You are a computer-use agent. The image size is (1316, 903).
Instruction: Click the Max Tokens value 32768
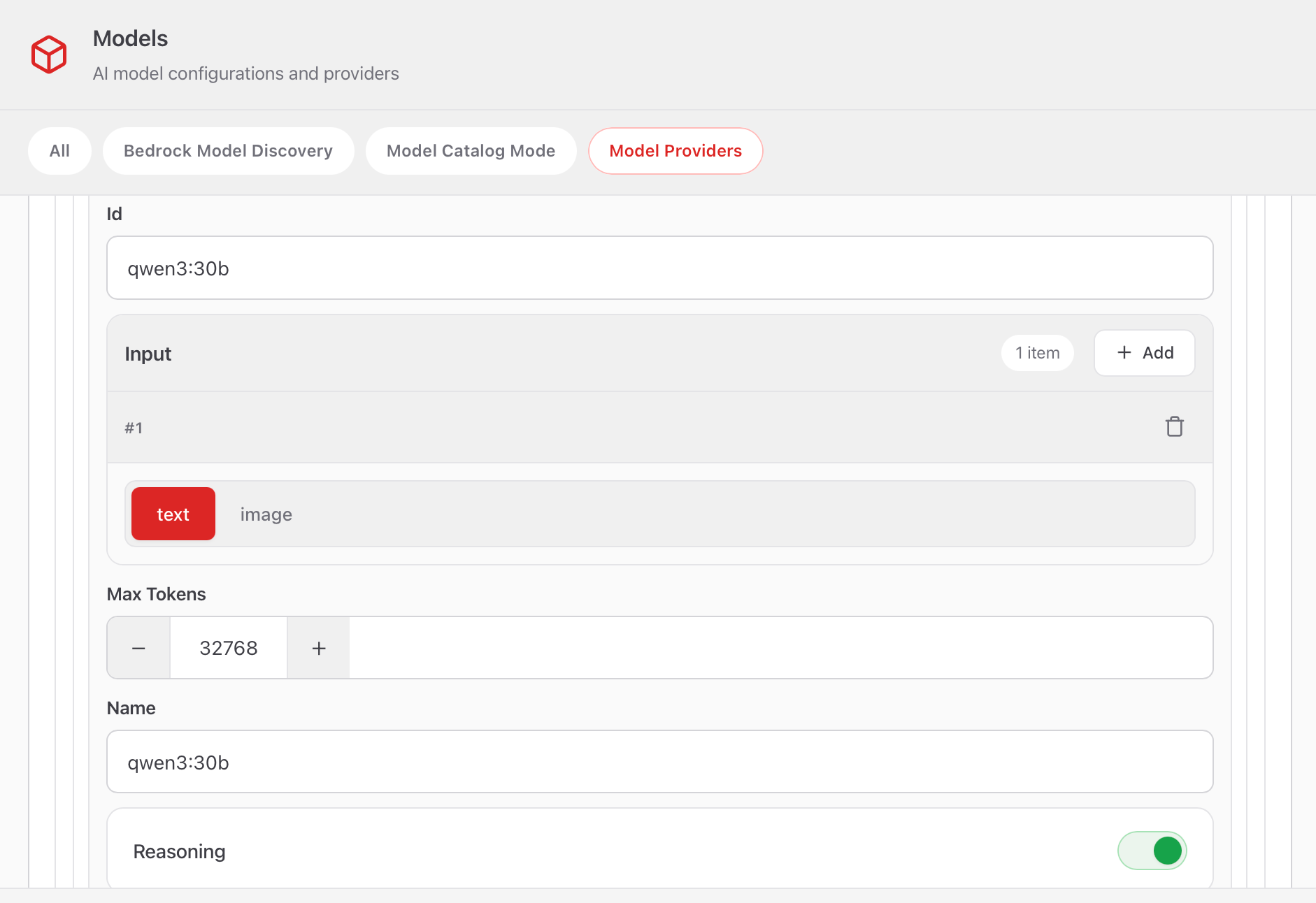point(229,648)
